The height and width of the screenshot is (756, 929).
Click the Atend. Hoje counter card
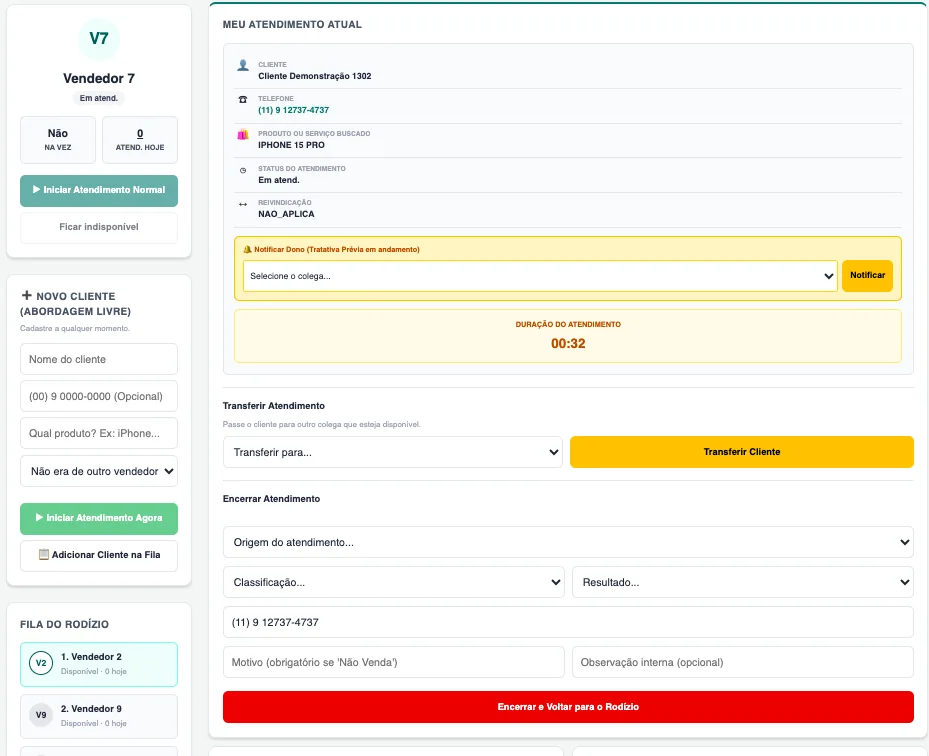click(x=140, y=140)
